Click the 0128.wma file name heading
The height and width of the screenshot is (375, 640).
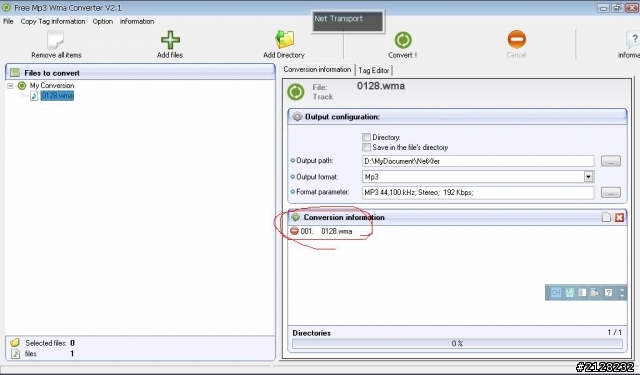(381, 86)
